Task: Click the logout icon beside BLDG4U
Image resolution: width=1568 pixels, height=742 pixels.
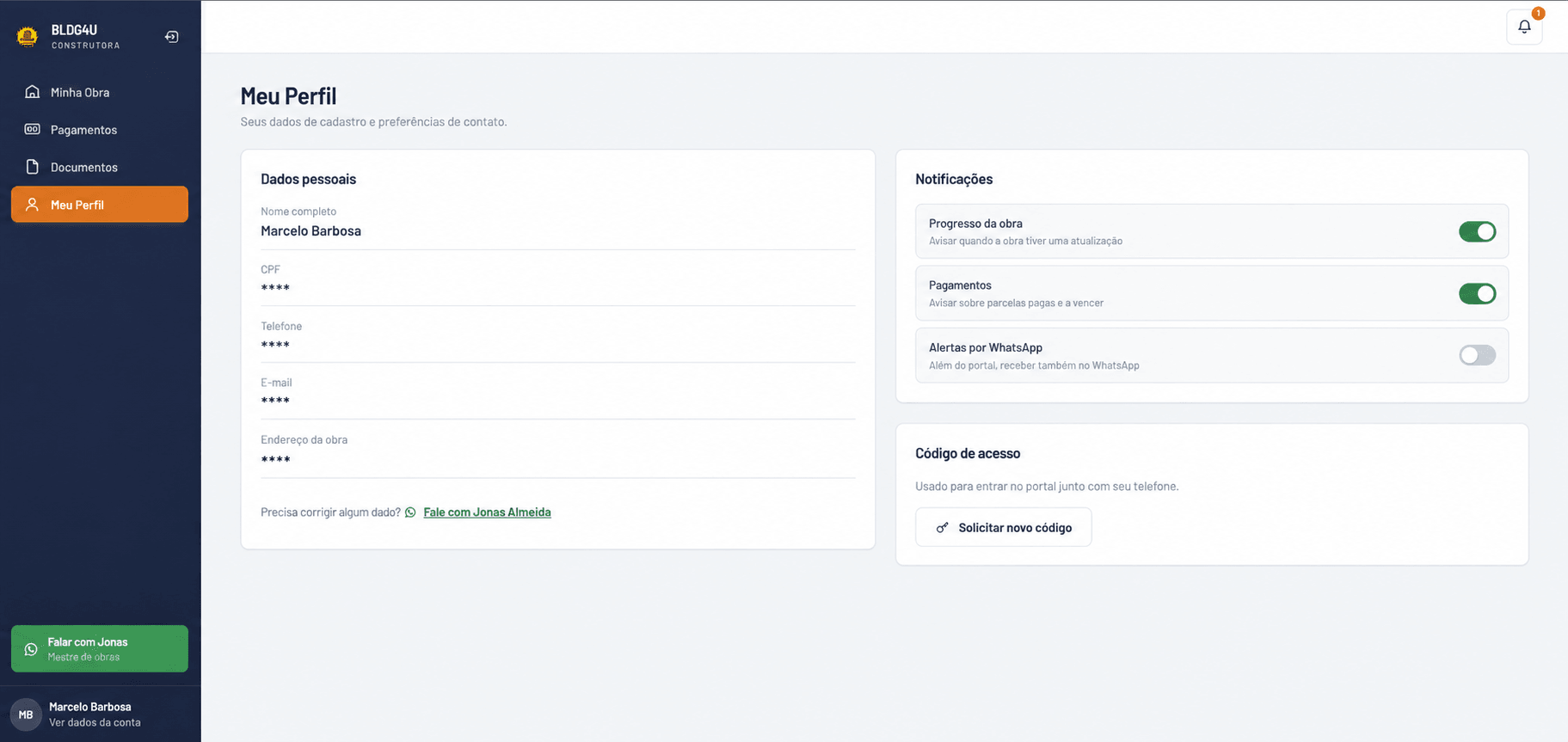Action: (x=172, y=37)
